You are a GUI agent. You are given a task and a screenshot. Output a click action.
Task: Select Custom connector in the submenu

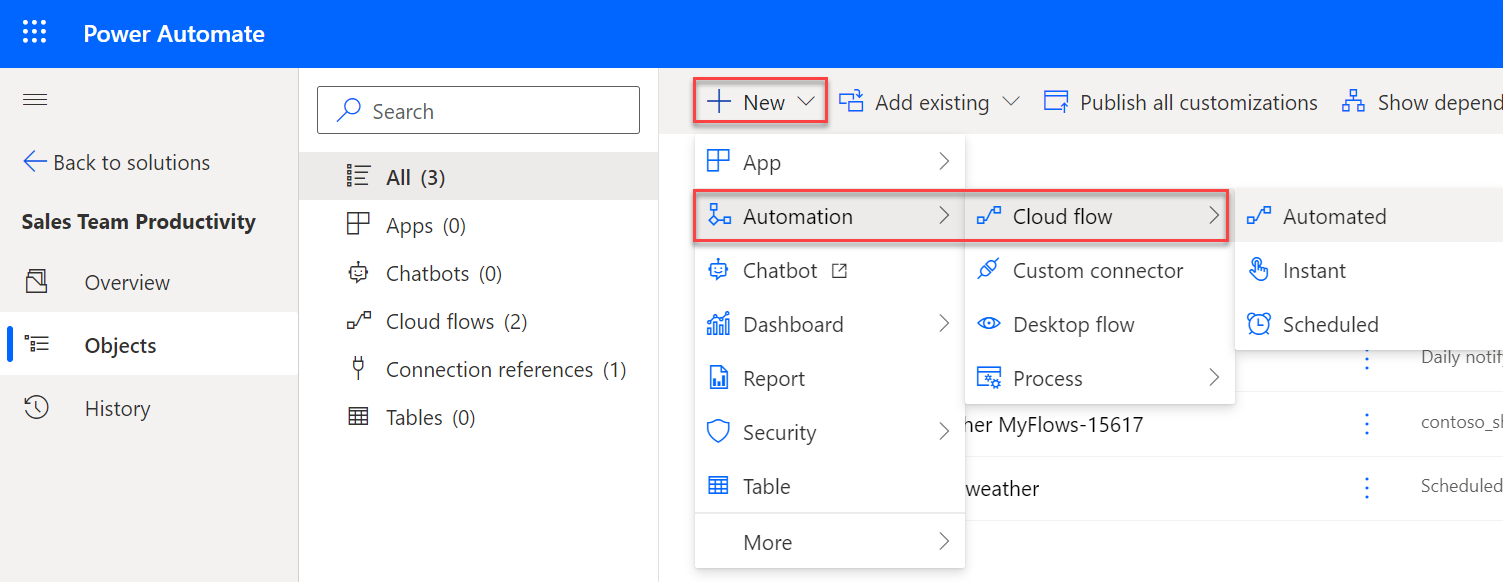tap(1097, 270)
